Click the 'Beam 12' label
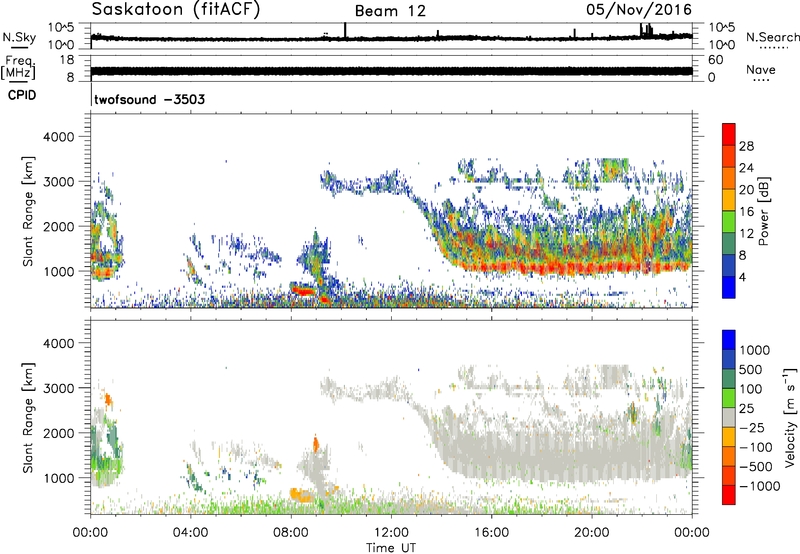Image resolution: width=800 pixels, height=554 pixels. pyautogui.click(x=390, y=11)
